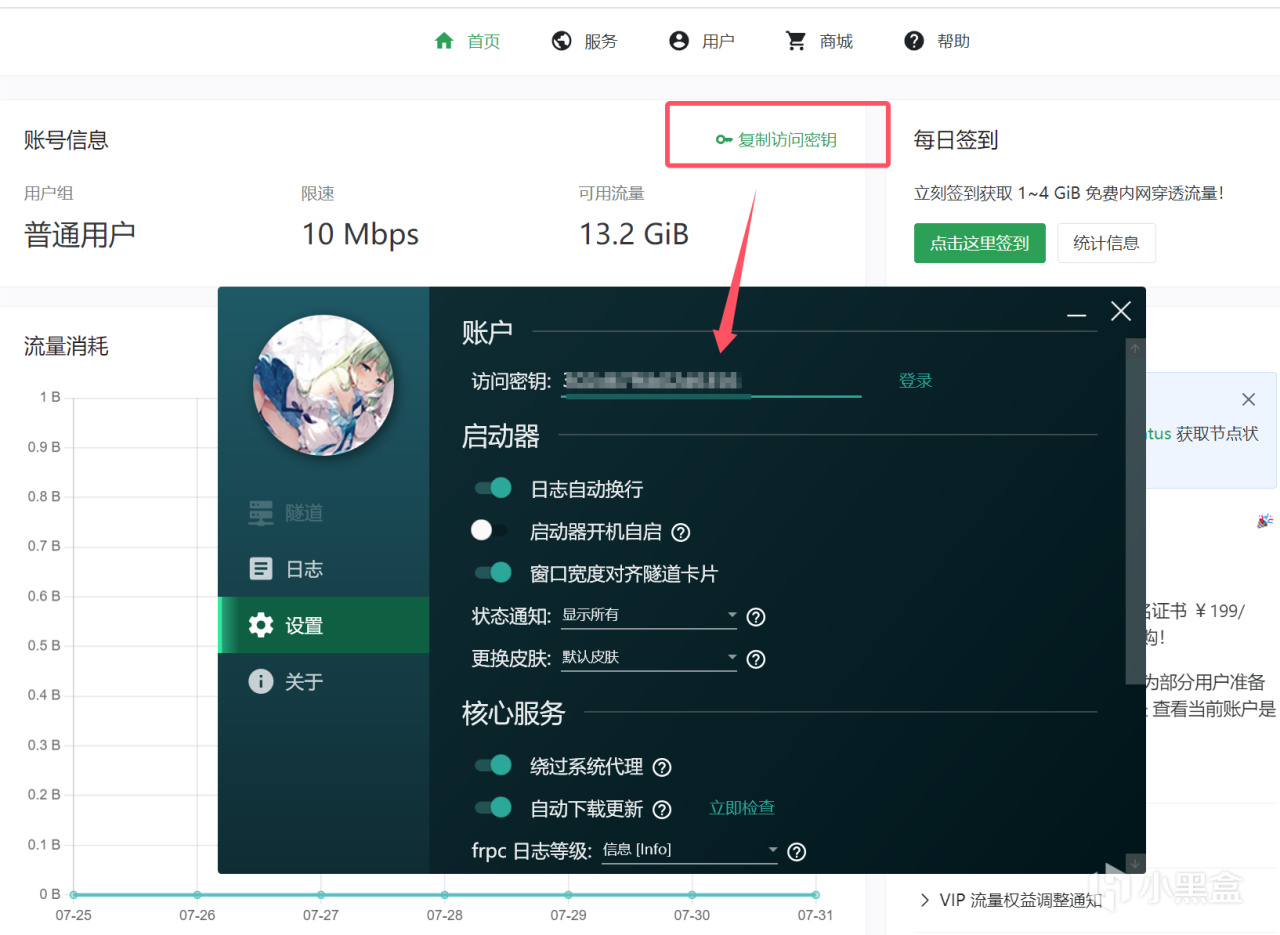Image resolution: width=1280 pixels, height=935 pixels.
Task: Switch to 关于 tab in launcher
Action: (x=324, y=681)
